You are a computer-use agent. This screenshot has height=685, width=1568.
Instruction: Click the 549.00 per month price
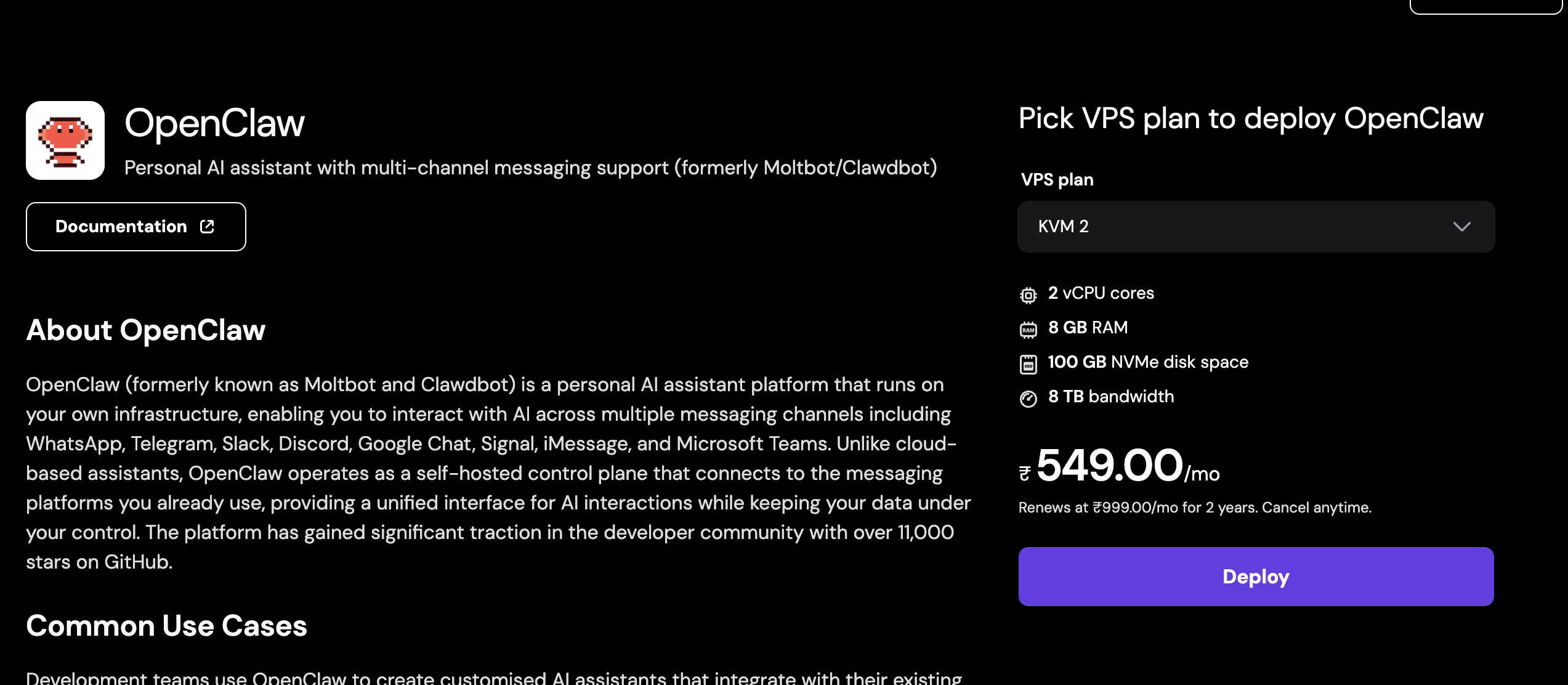[1119, 466]
